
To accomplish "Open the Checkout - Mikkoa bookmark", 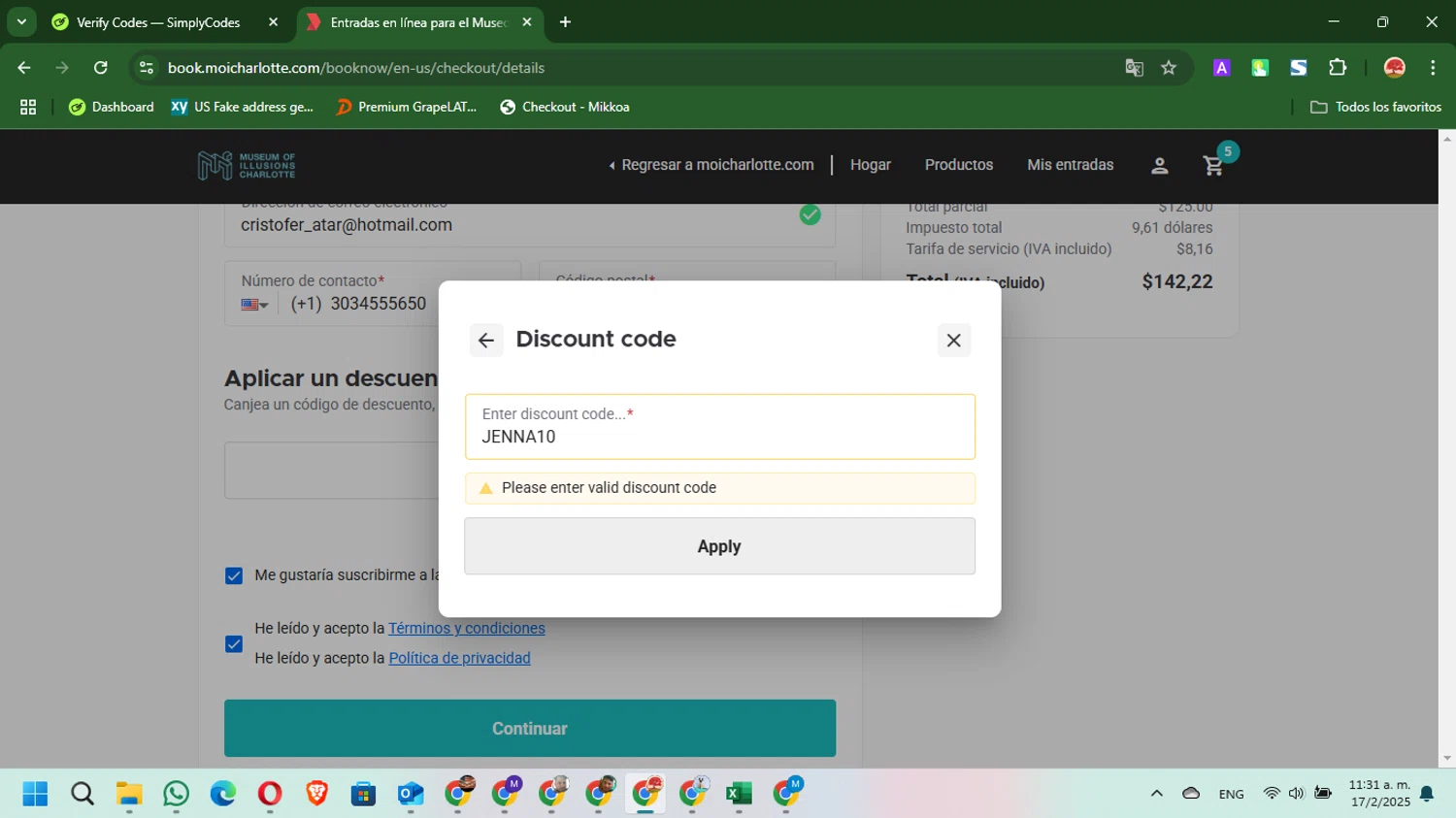I will tap(565, 108).
